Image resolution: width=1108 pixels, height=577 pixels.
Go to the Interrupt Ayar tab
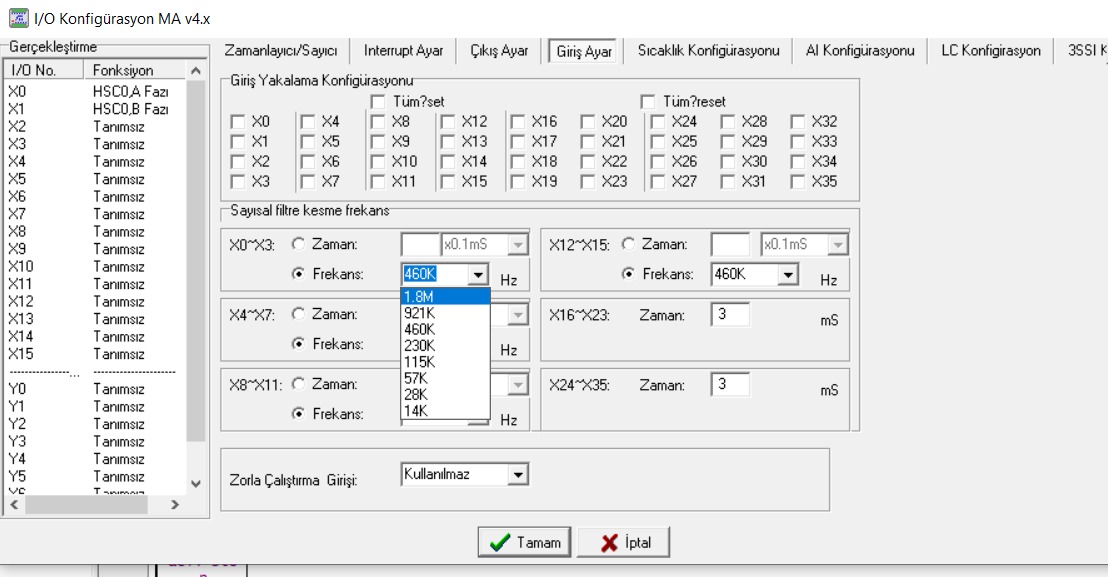pyautogui.click(x=403, y=51)
